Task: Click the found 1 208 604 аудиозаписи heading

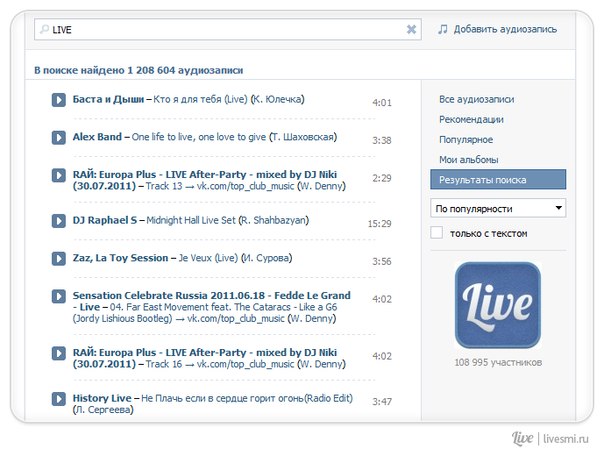Action: (139, 70)
